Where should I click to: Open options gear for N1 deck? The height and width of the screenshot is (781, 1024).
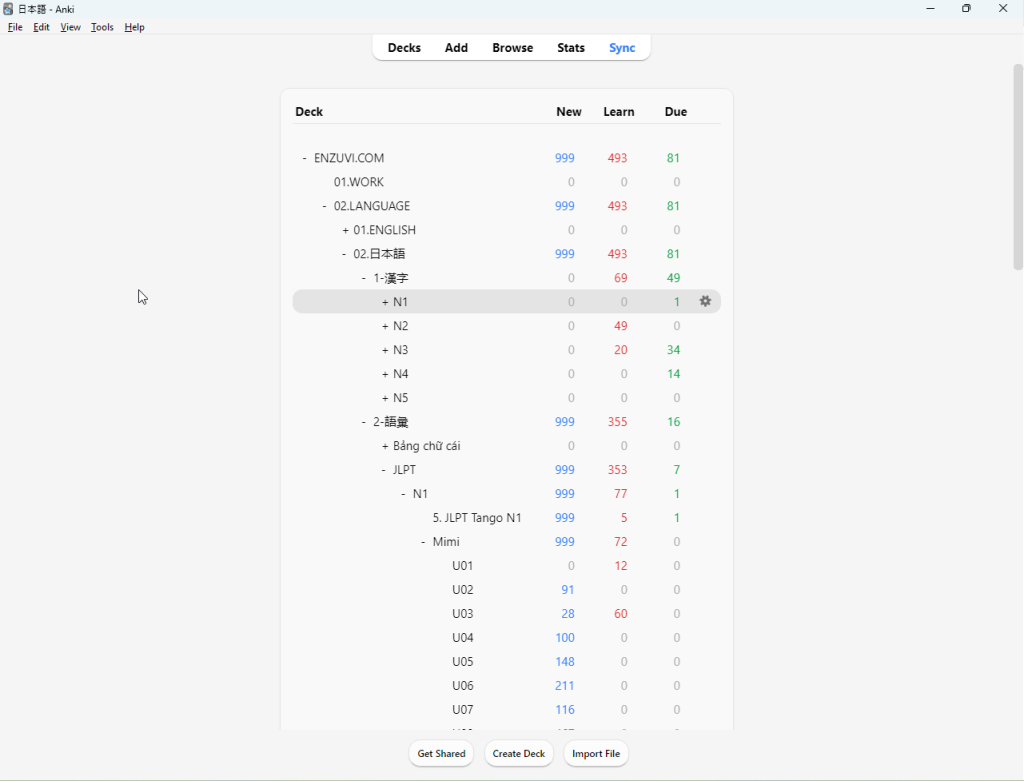click(x=705, y=301)
